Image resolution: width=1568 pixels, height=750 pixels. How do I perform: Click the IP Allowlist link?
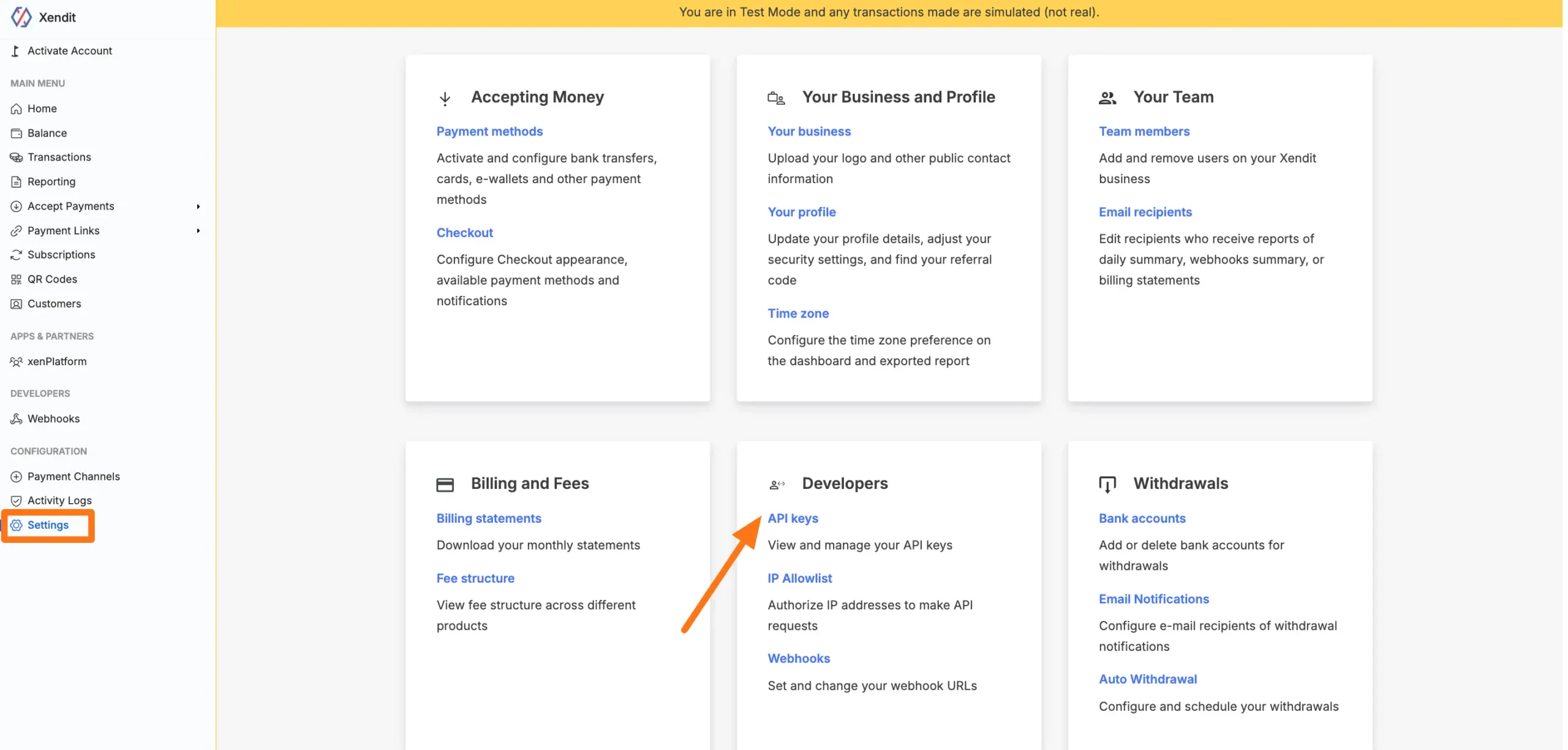(x=799, y=578)
